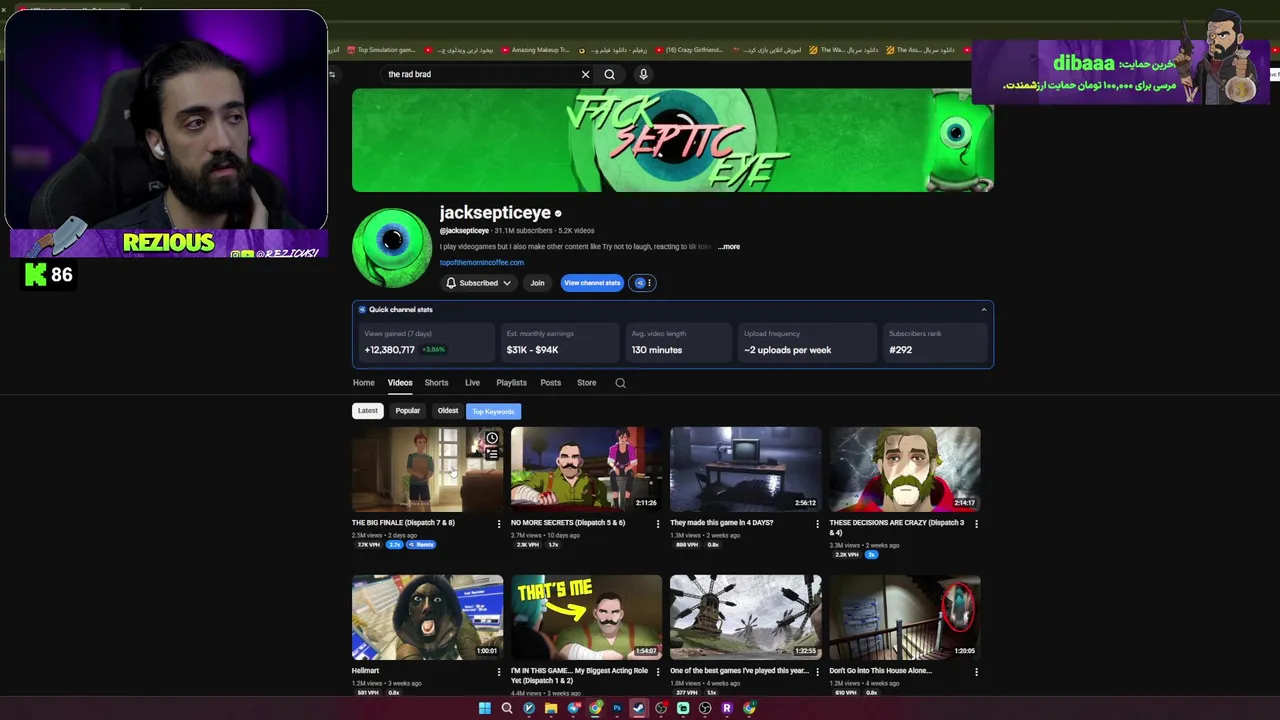This screenshot has height=720, width=1280.
Task: Open 'Don't Go into This House Alone' thumbnail
Action: [x=904, y=617]
